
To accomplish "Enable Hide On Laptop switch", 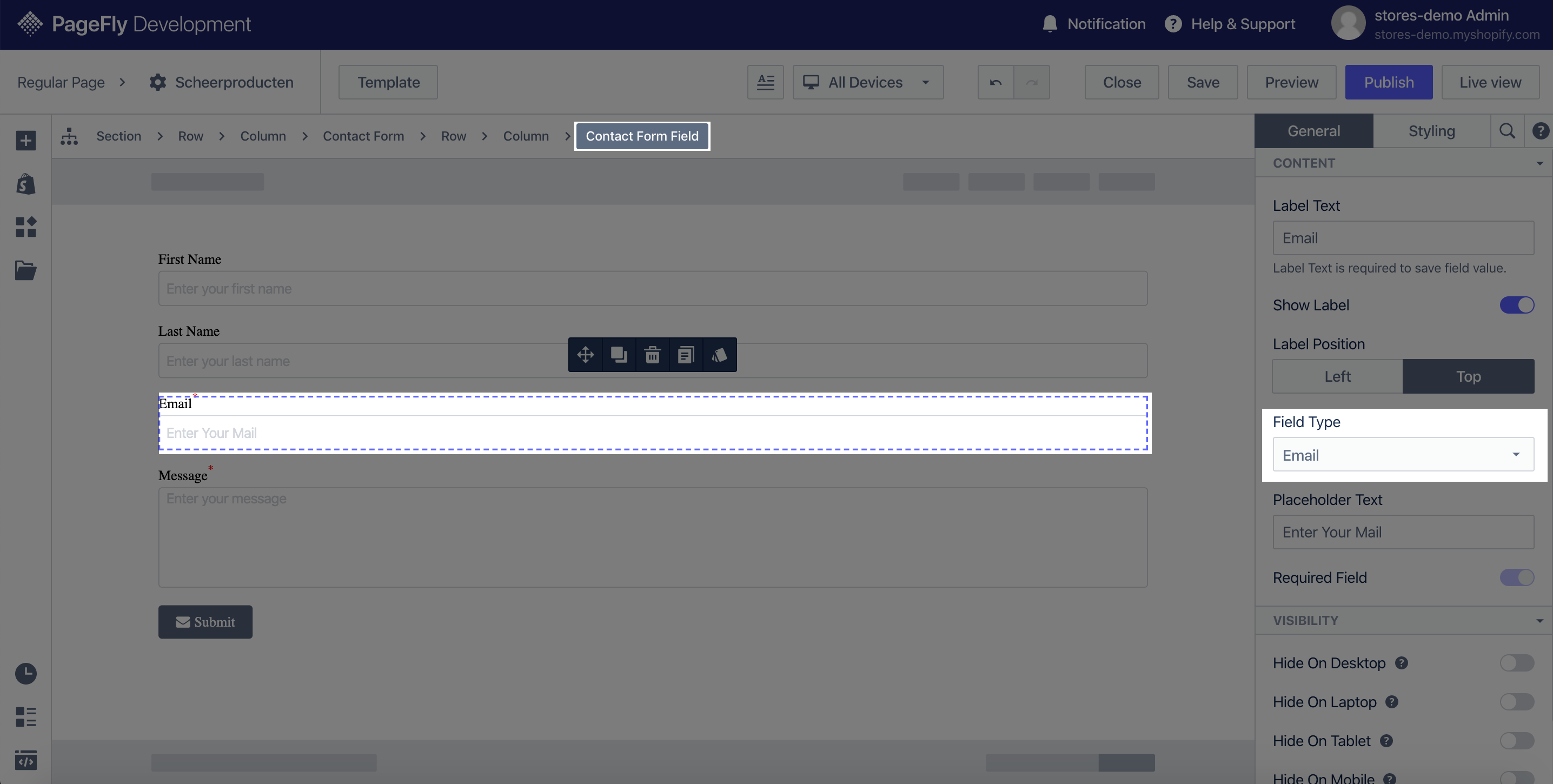I will [x=1517, y=702].
